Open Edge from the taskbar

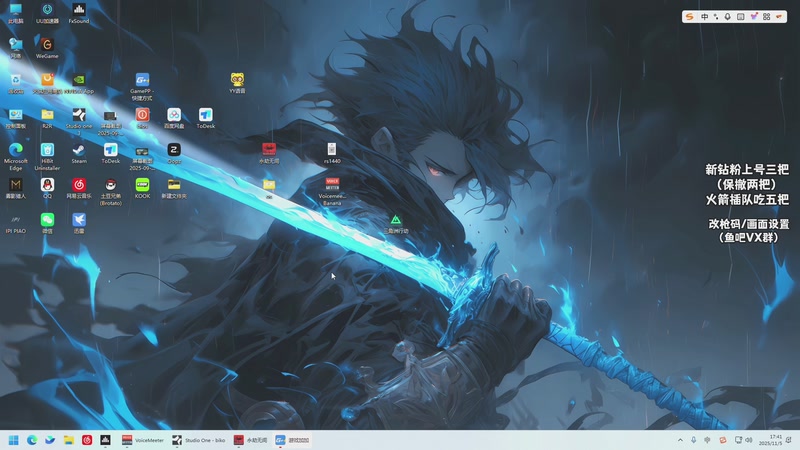tap(32, 440)
